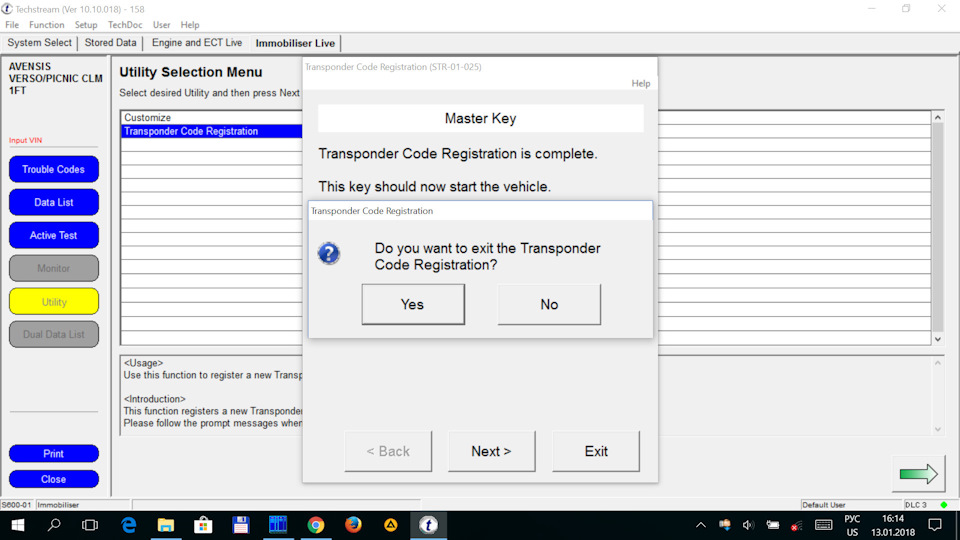This screenshot has height=540, width=960.
Task: Click the red Input VIN link
Action: (26, 140)
